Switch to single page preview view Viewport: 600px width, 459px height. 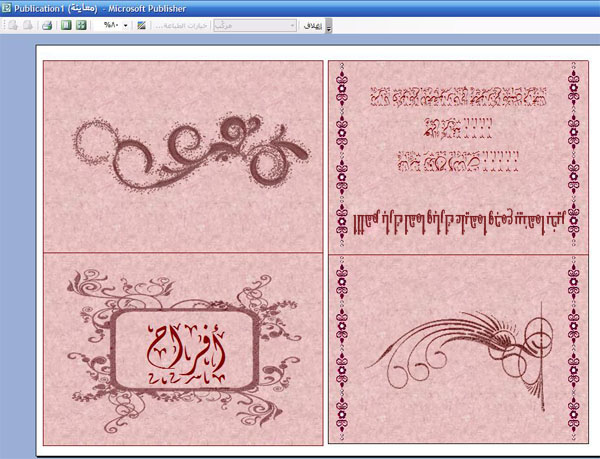pyautogui.click(x=66, y=24)
